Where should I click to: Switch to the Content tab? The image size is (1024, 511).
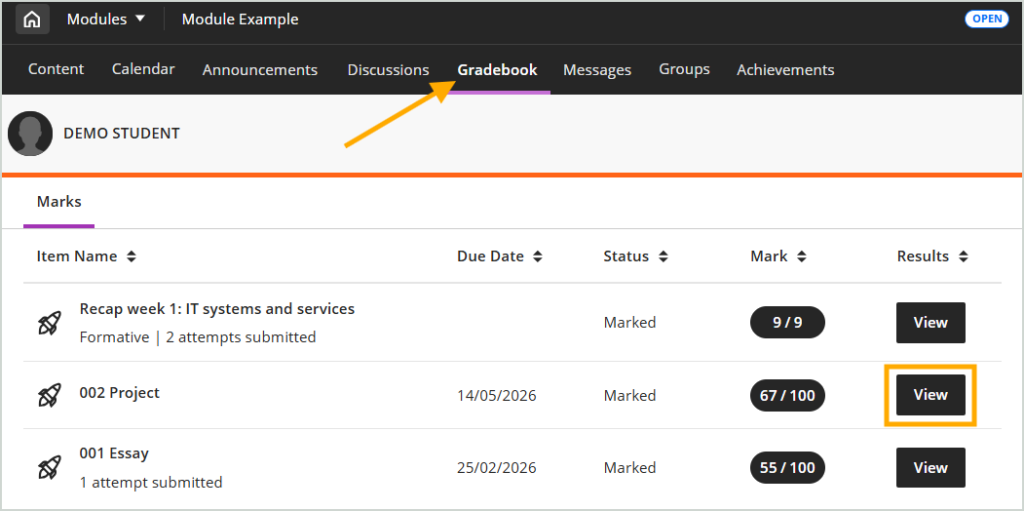pyautogui.click(x=56, y=69)
